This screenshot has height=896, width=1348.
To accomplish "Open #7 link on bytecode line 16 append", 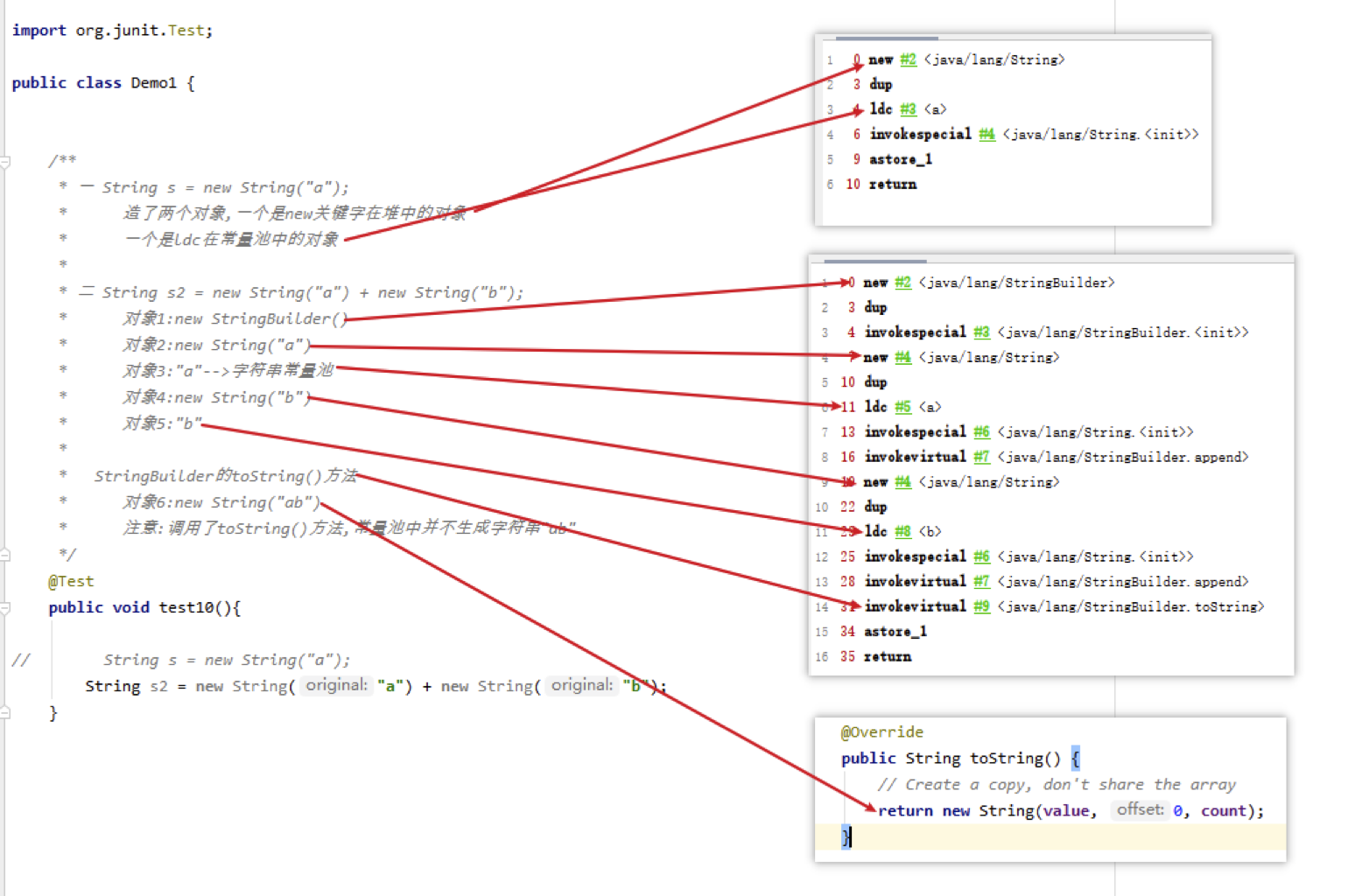I will click(981, 457).
